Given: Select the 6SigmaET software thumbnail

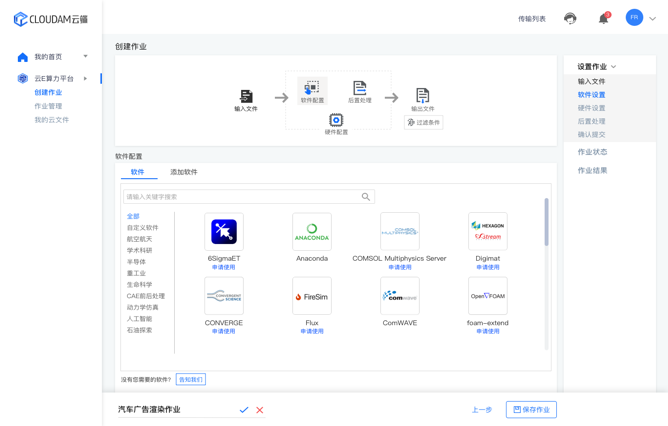Looking at the screenshot, I should click(x=224, y=232).
